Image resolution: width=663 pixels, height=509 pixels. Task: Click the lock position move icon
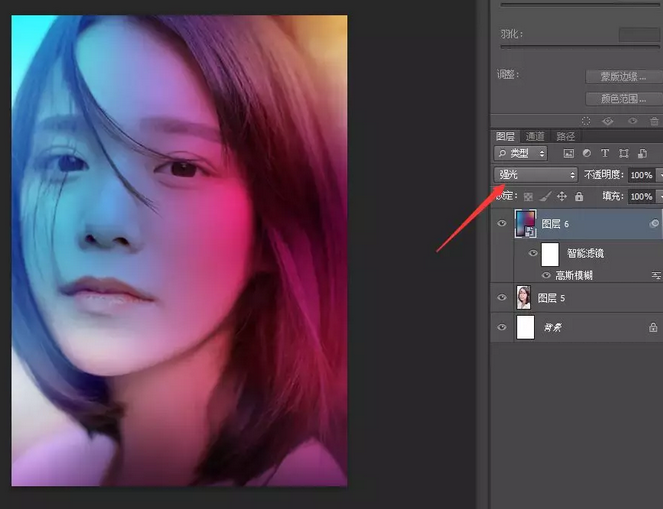pyautogui.click(x=561, y=197)
